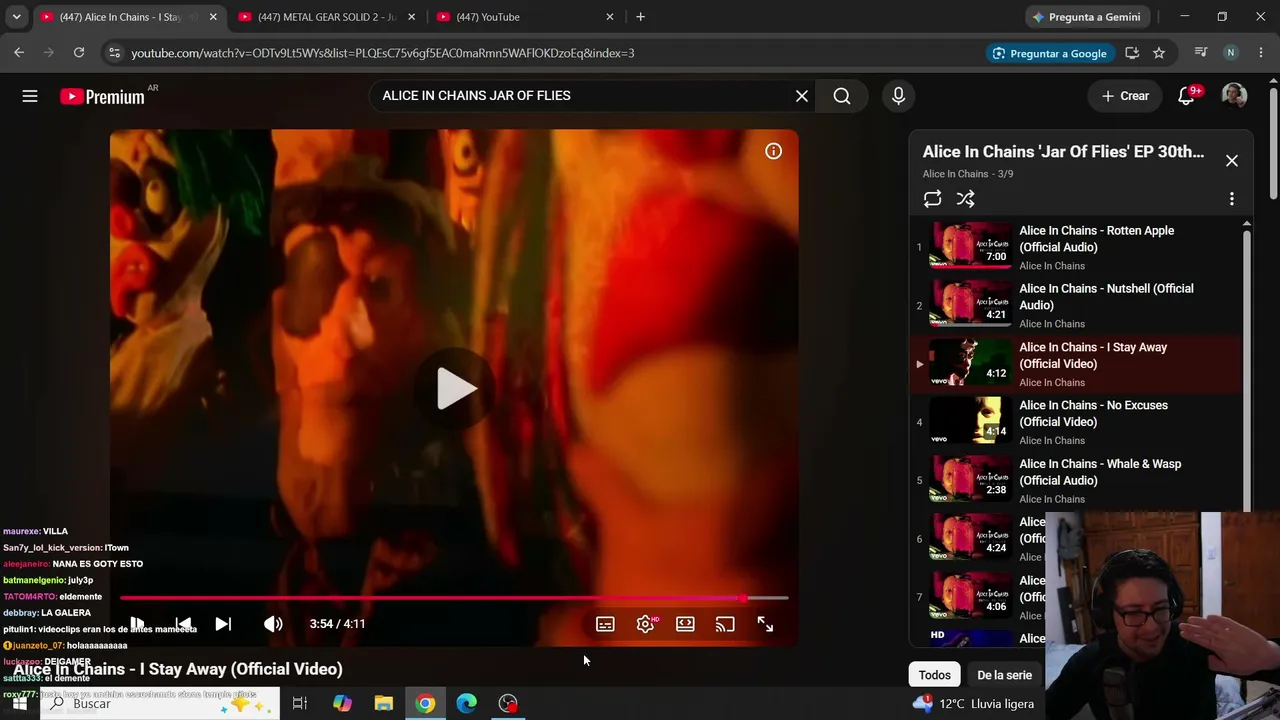Play the video with the center play button

(455, 388)
